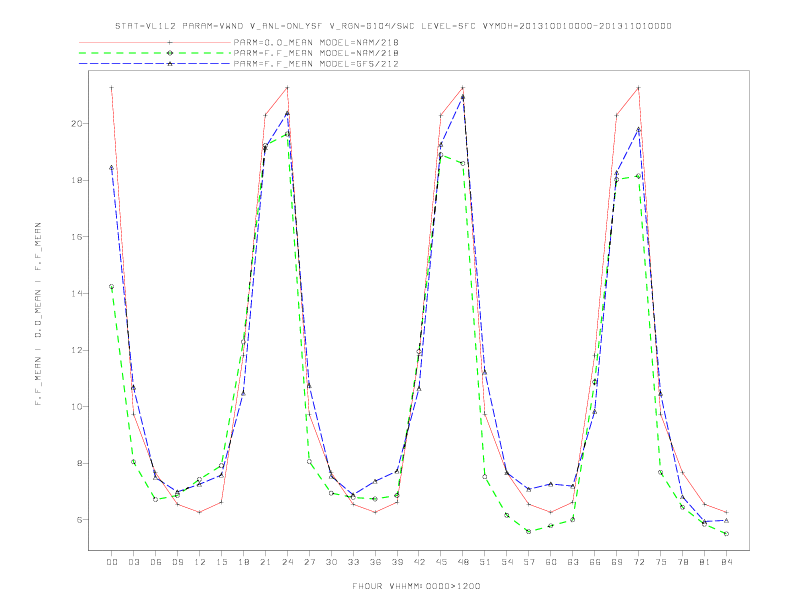The width and height of the screenshot is (792, 612).
Task: Click x-axis tick label 45
Action: [x=441, y=562]
